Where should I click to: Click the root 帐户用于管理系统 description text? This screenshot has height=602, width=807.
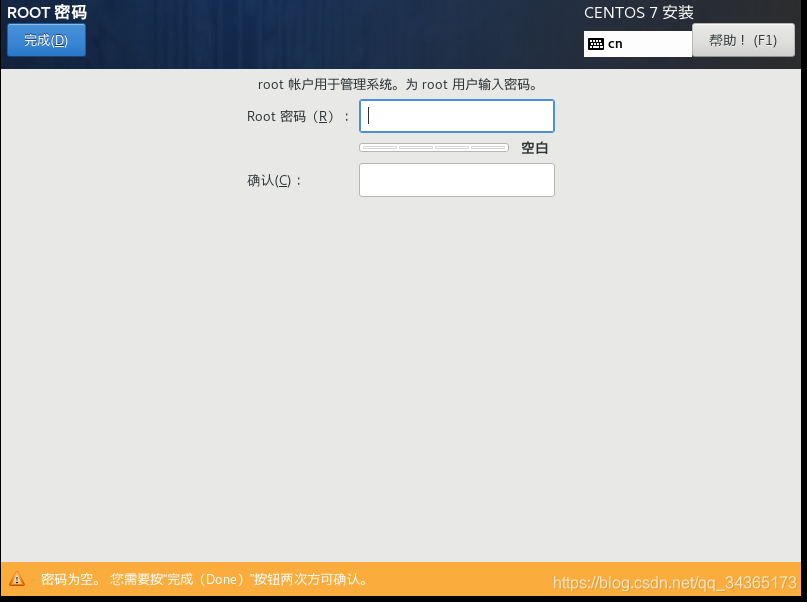coord(398,84)
